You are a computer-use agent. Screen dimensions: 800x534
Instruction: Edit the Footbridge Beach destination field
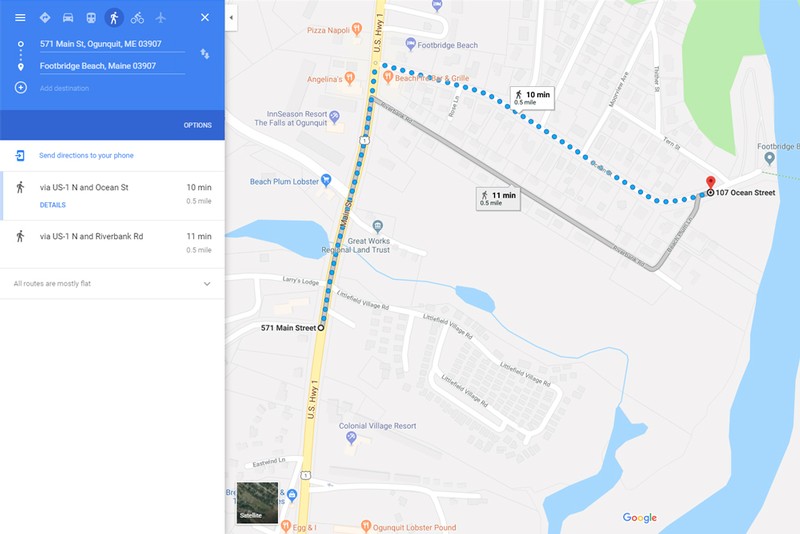[x=112, y=66]
